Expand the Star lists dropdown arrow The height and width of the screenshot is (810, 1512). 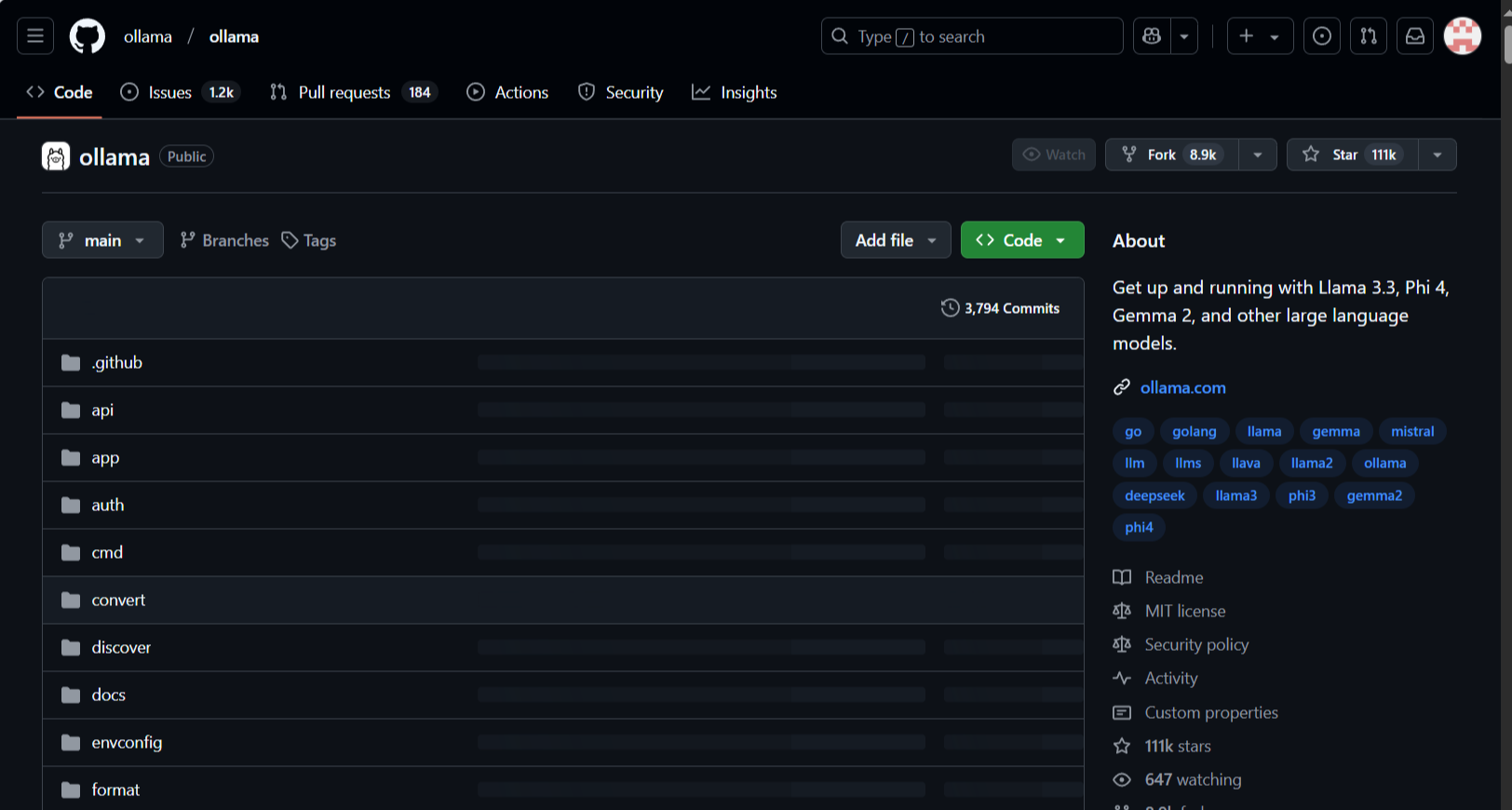point(1438,155)
